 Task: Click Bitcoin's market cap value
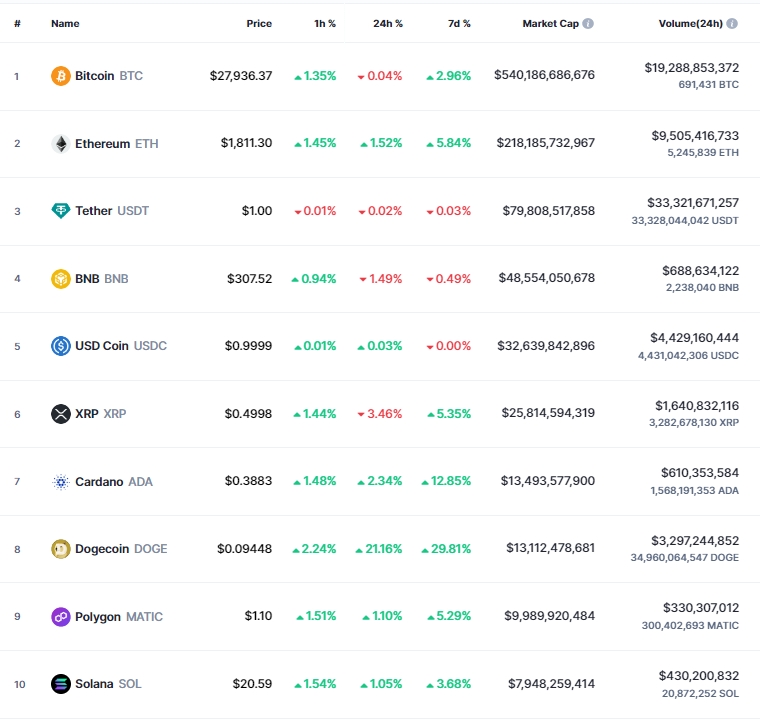pos(544,76)
